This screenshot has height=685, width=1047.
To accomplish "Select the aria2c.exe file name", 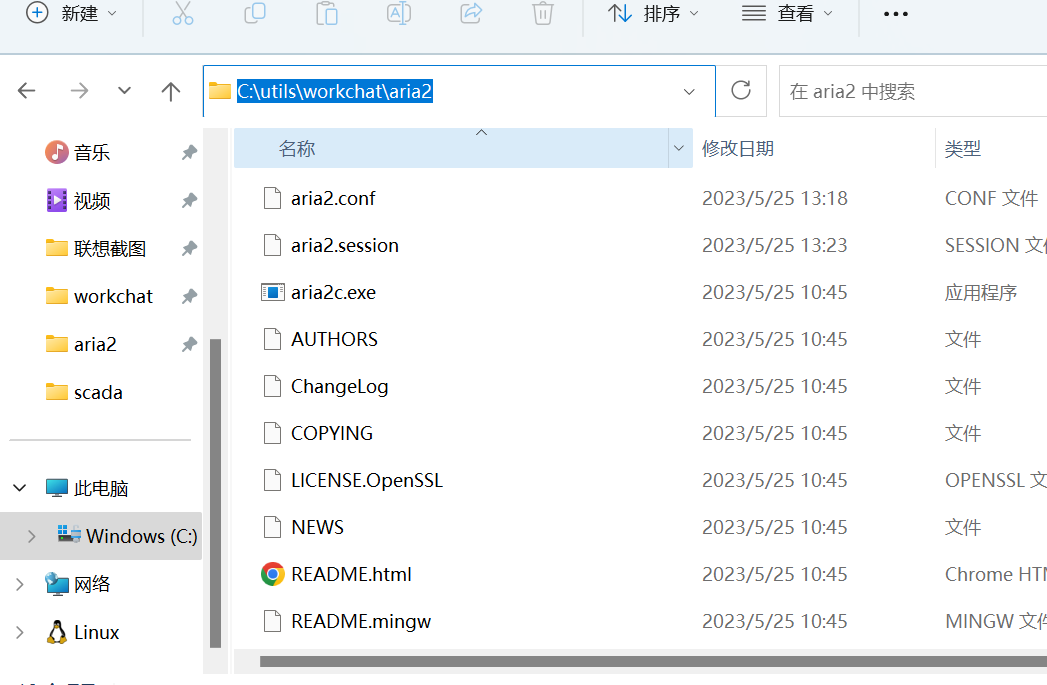I will (333, 292).
